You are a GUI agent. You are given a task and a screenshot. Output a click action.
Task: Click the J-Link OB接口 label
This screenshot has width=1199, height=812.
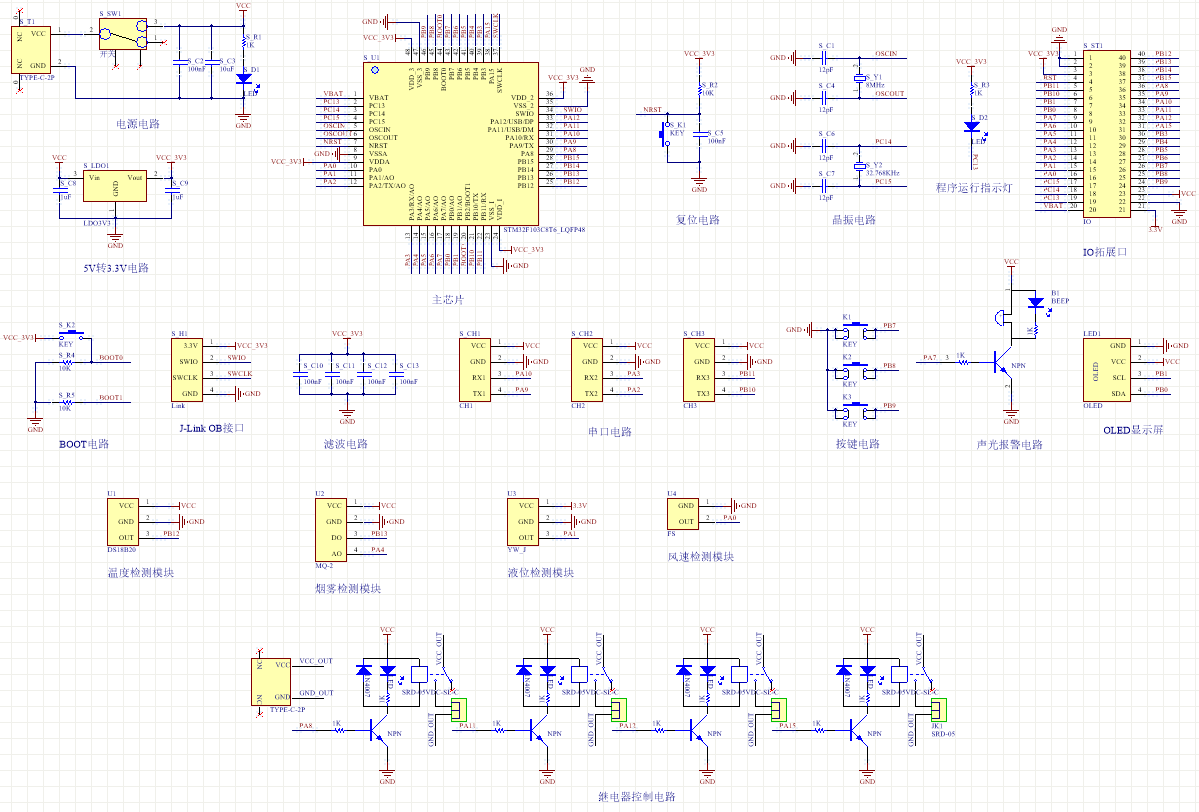pyautogui.click(x=212, y=427)
